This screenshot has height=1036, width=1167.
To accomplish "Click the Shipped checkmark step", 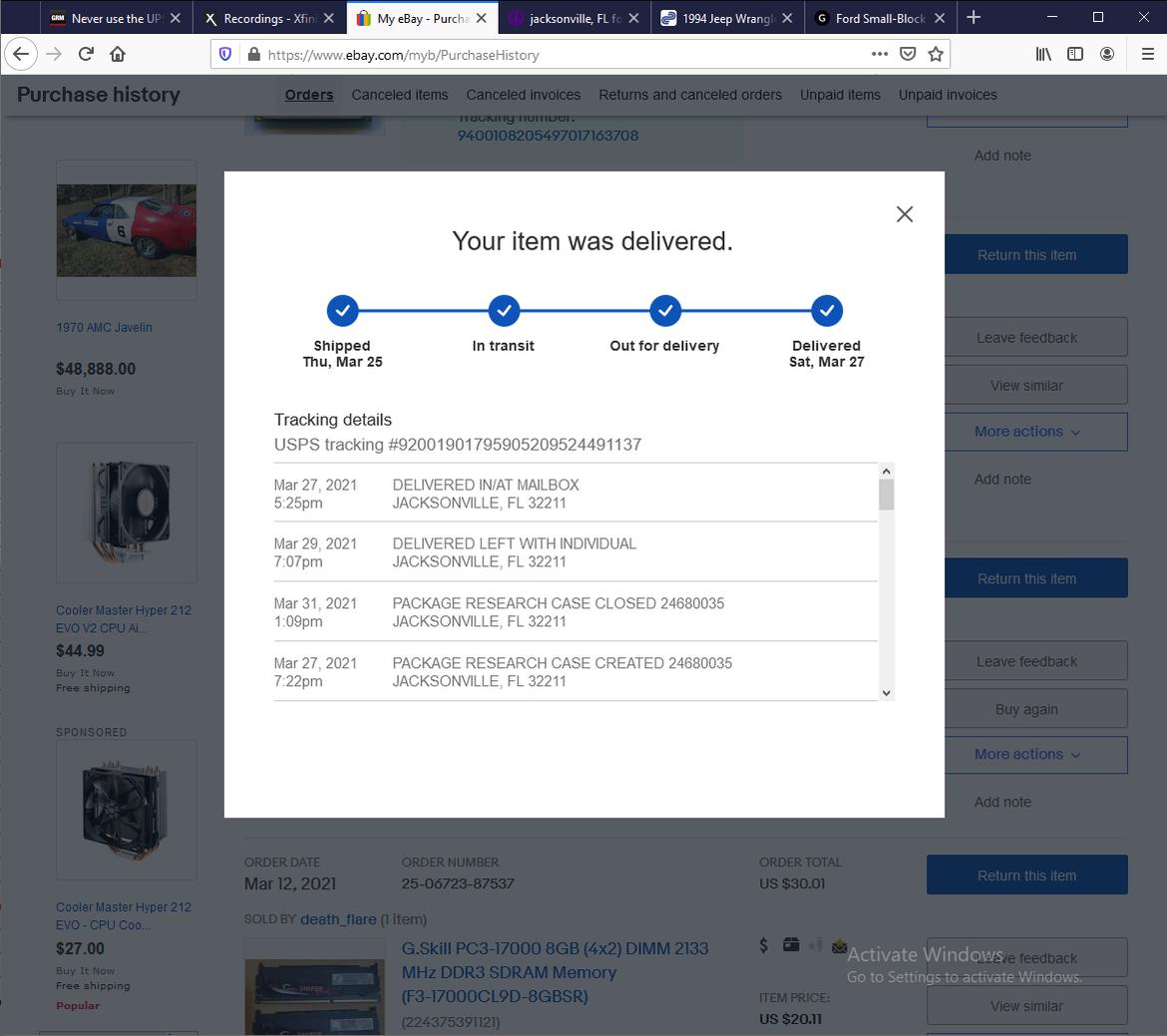I will click(342, 310).
